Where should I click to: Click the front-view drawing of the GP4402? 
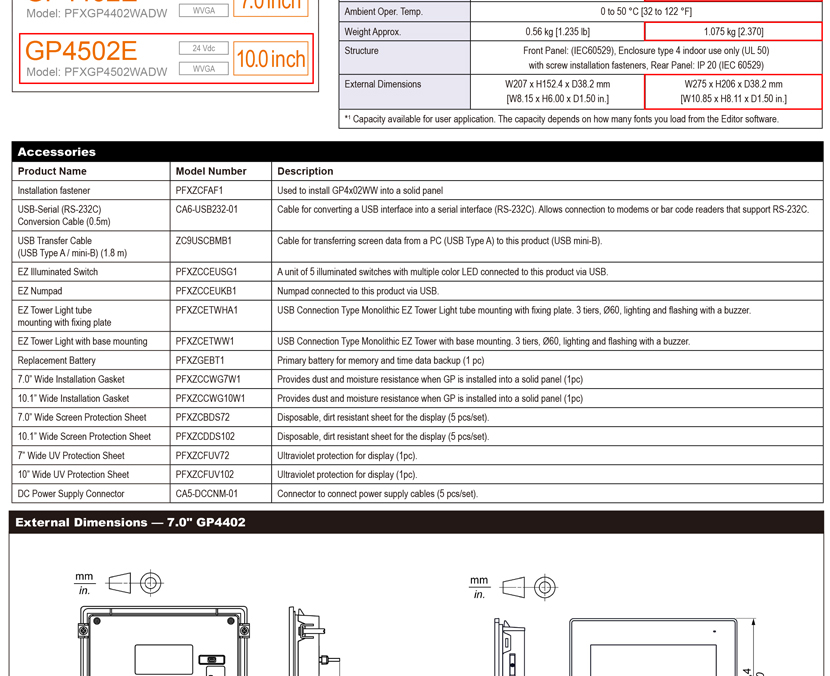pos(653,647)
